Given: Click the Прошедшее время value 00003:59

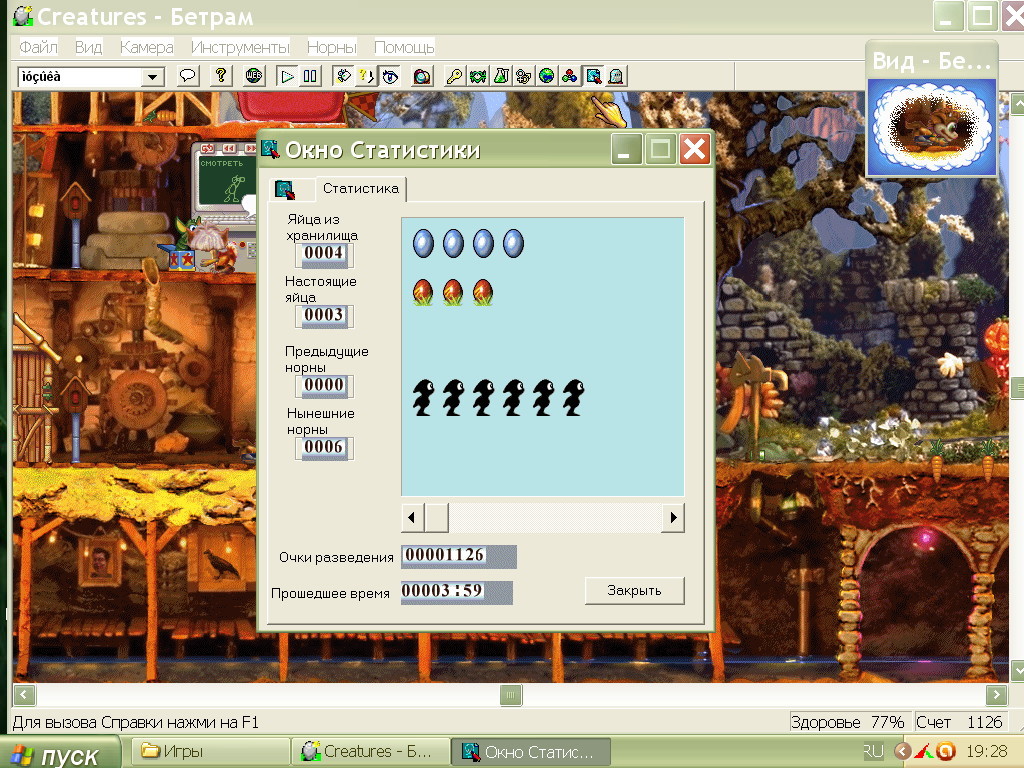Looking at the screenshot, I should pos(456,592).
